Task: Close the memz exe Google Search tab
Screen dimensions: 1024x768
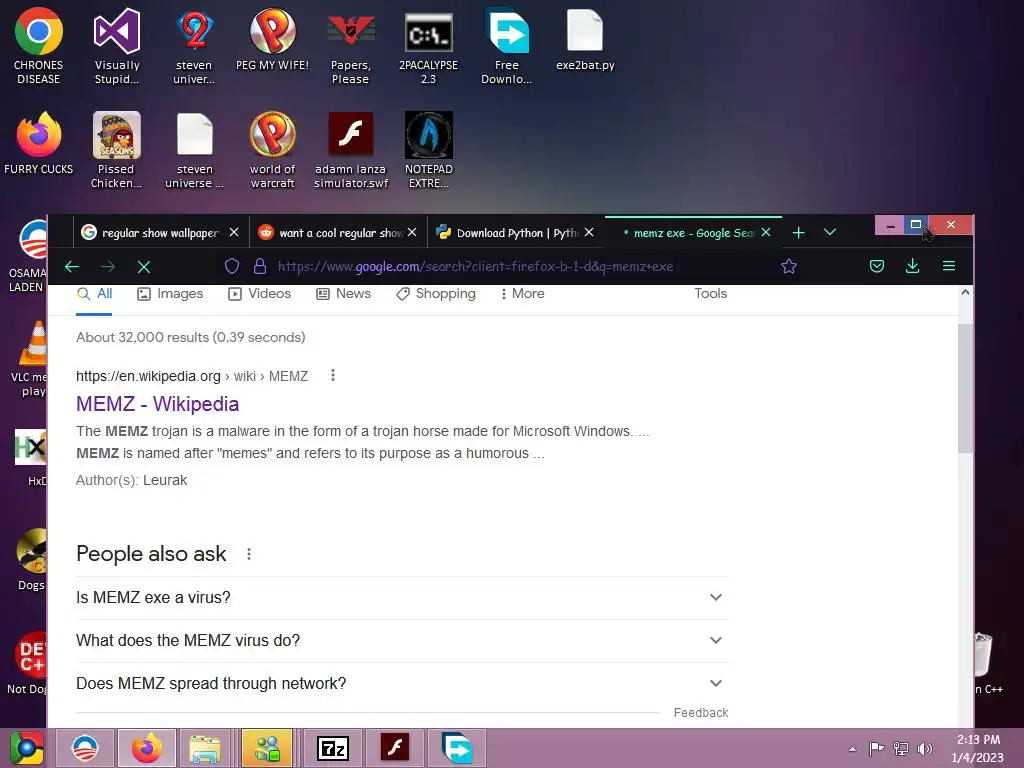Action: [766, 232]
